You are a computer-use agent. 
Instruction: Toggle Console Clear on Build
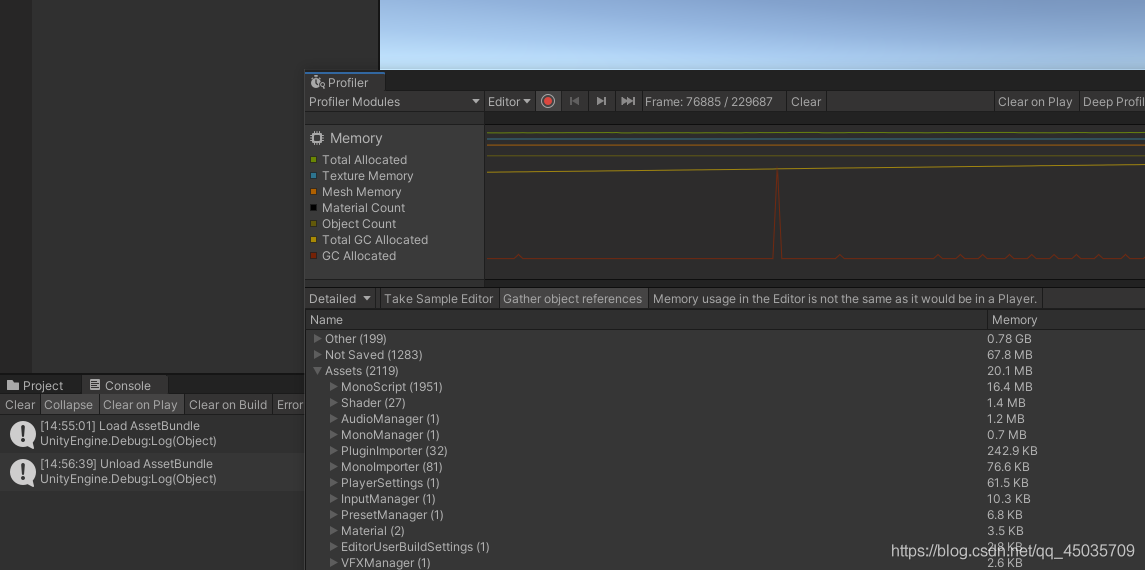click(228, 404)
